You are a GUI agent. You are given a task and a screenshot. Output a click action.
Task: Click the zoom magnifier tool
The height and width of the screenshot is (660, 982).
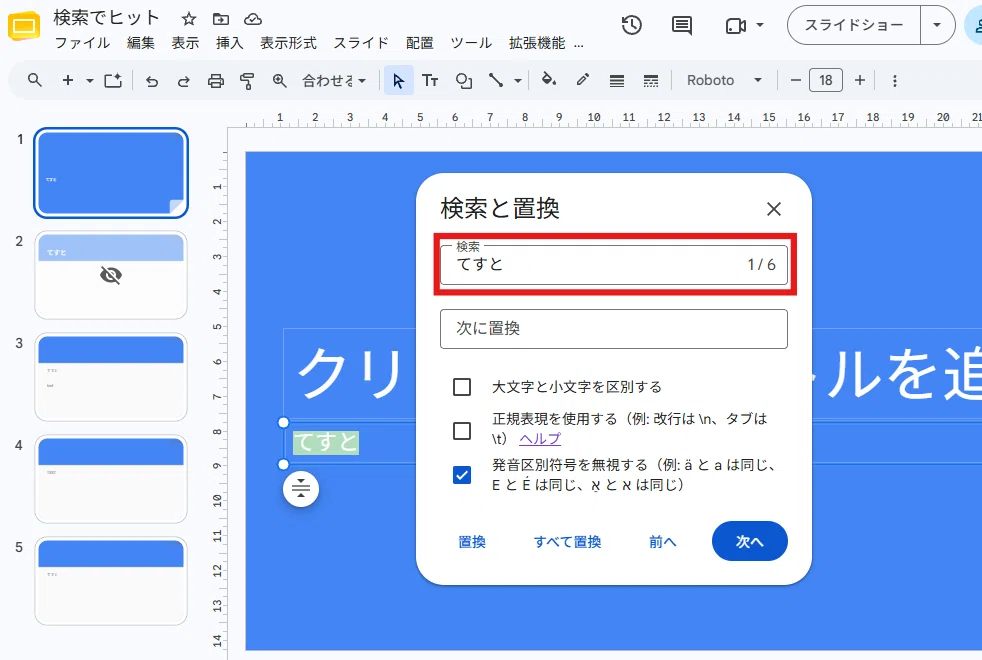click(279, 81)
